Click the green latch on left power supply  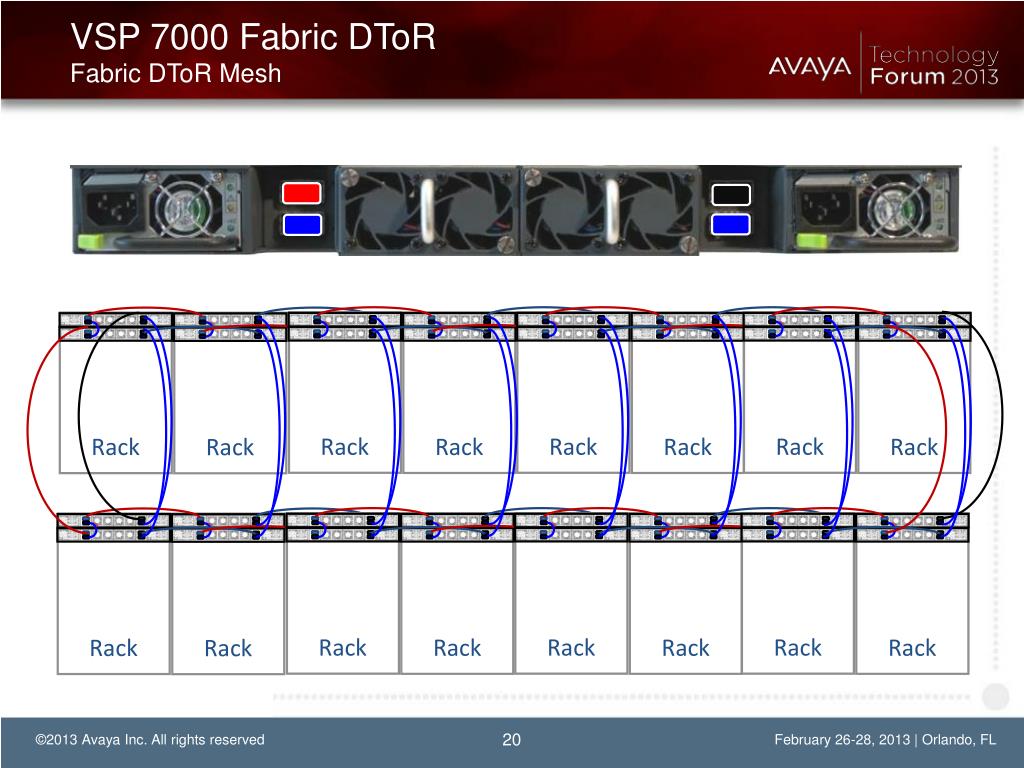point(90,241)
